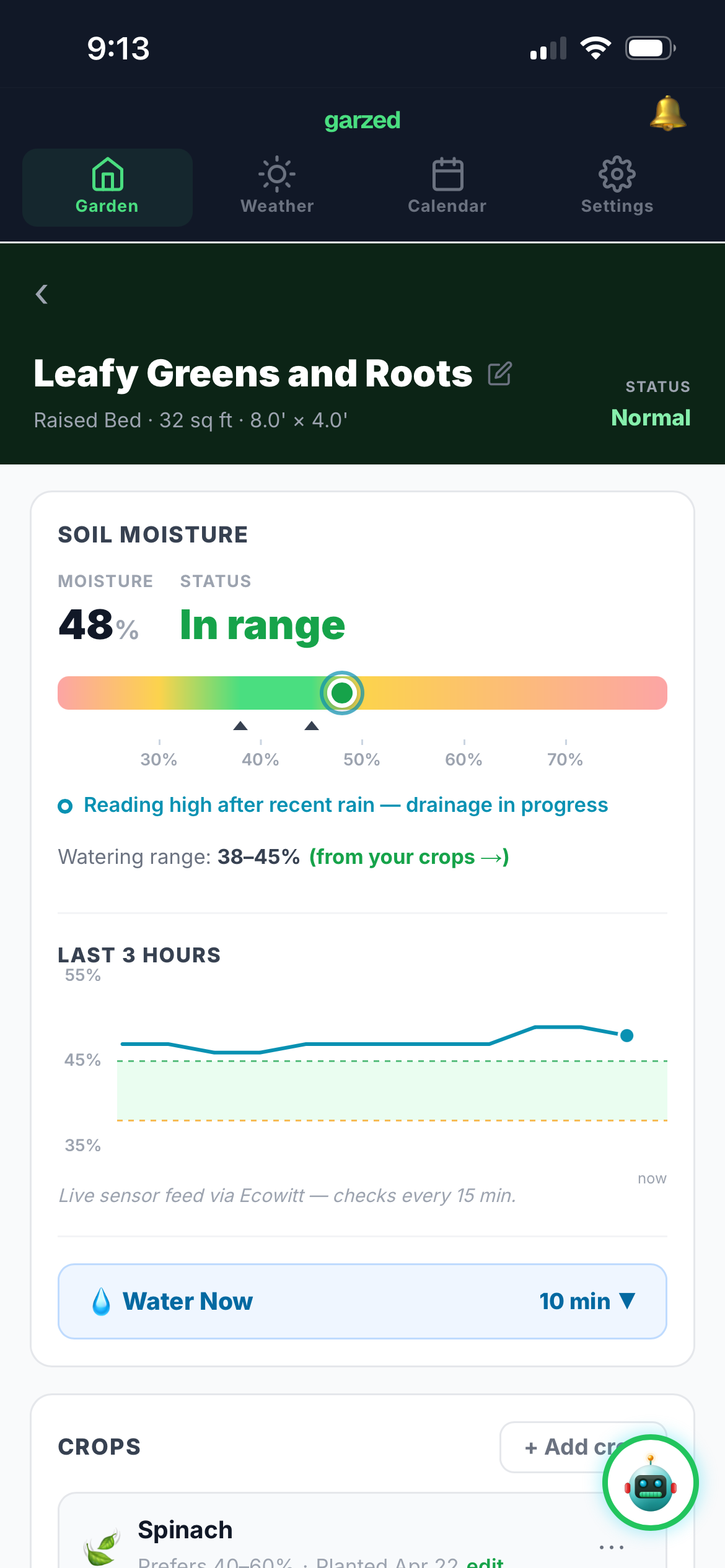Go to the Settings tab
725x1568 pixels.
(617, 187)
